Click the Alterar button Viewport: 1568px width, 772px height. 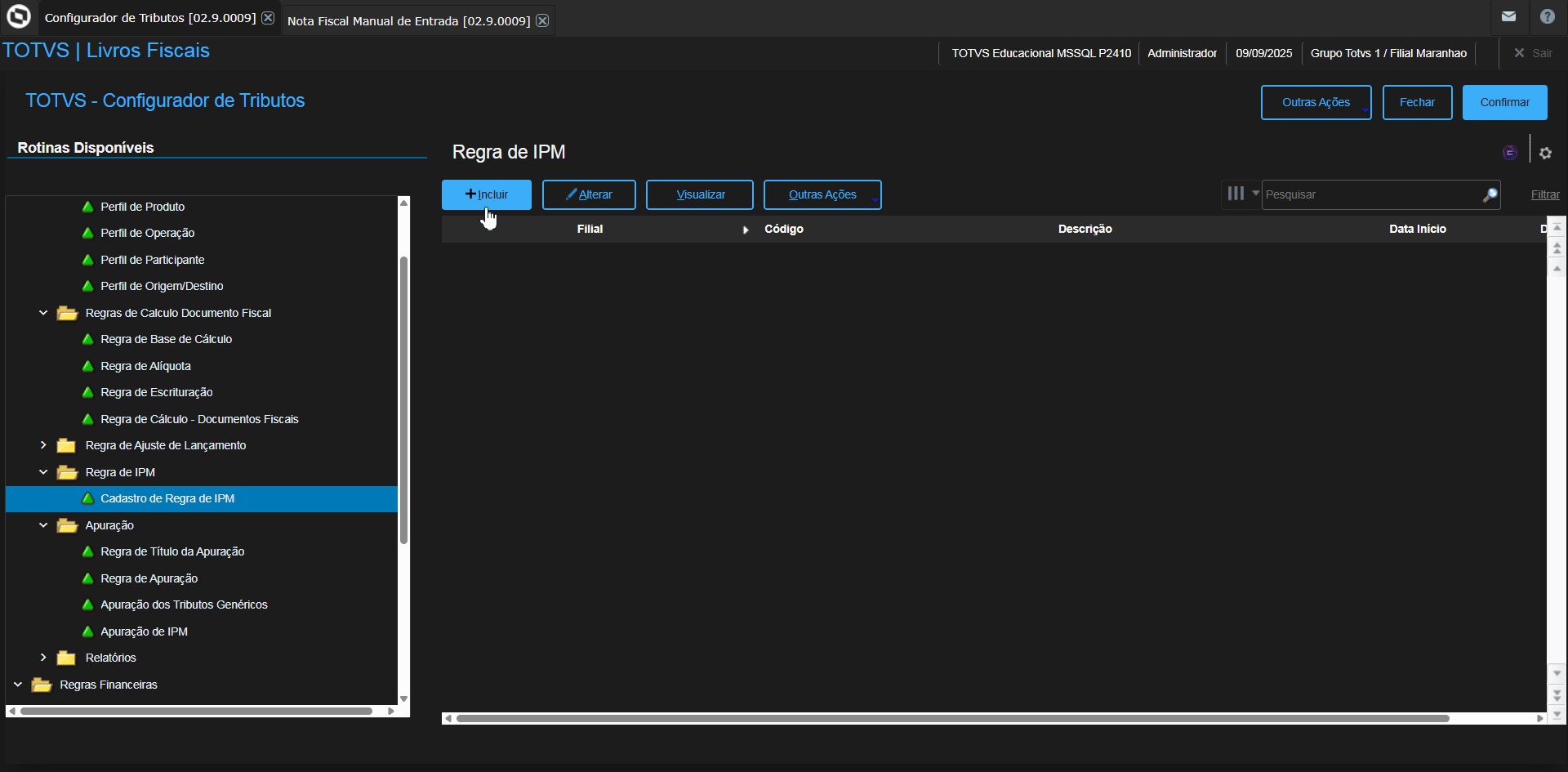(x=589, y=194)
